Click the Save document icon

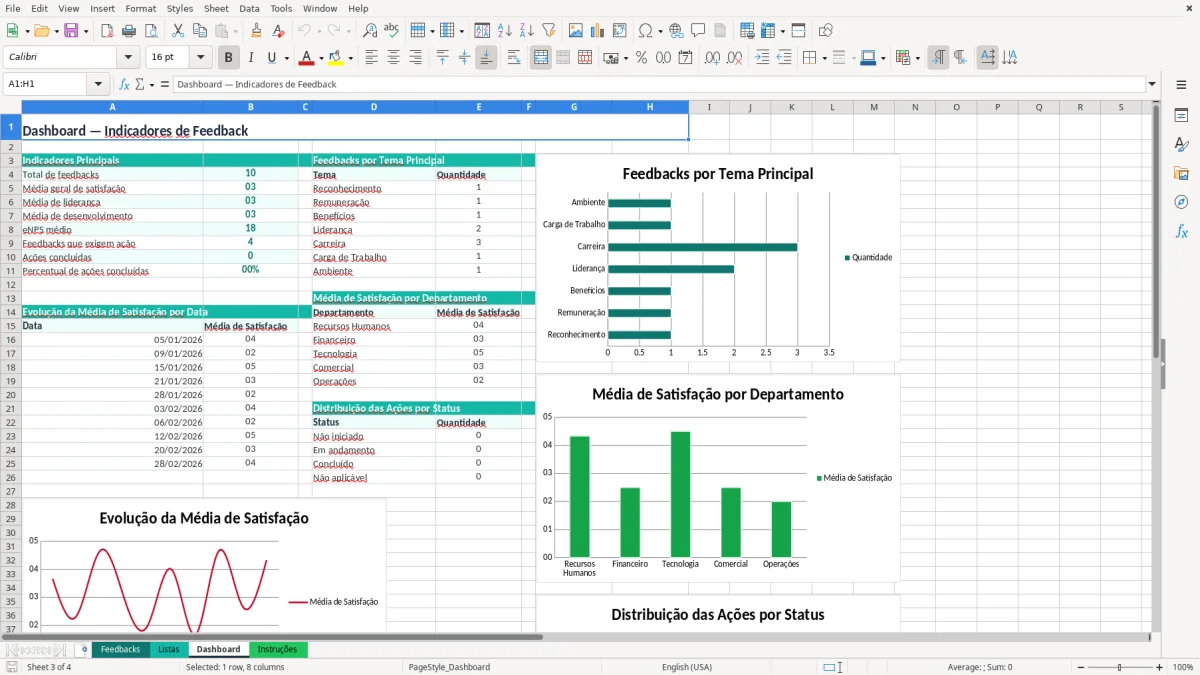[x=71, y=31]
